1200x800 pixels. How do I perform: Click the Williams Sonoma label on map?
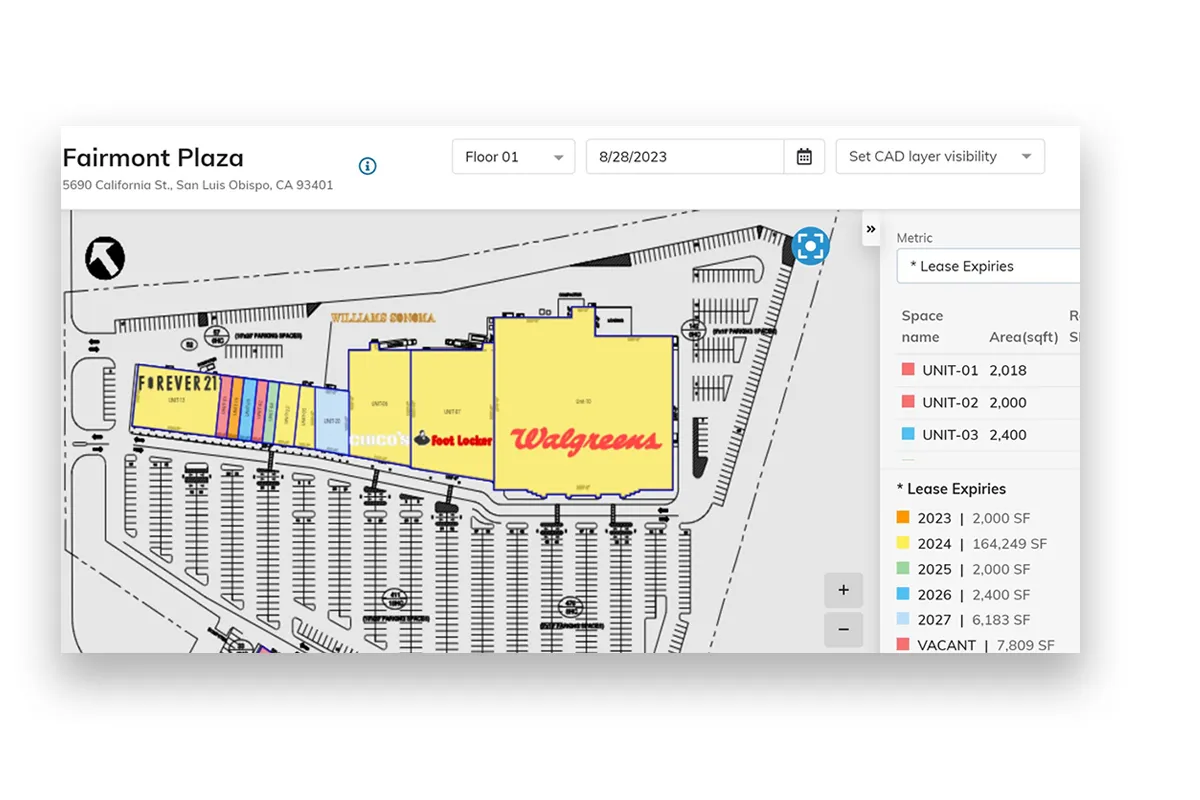(x=383, y=317)
